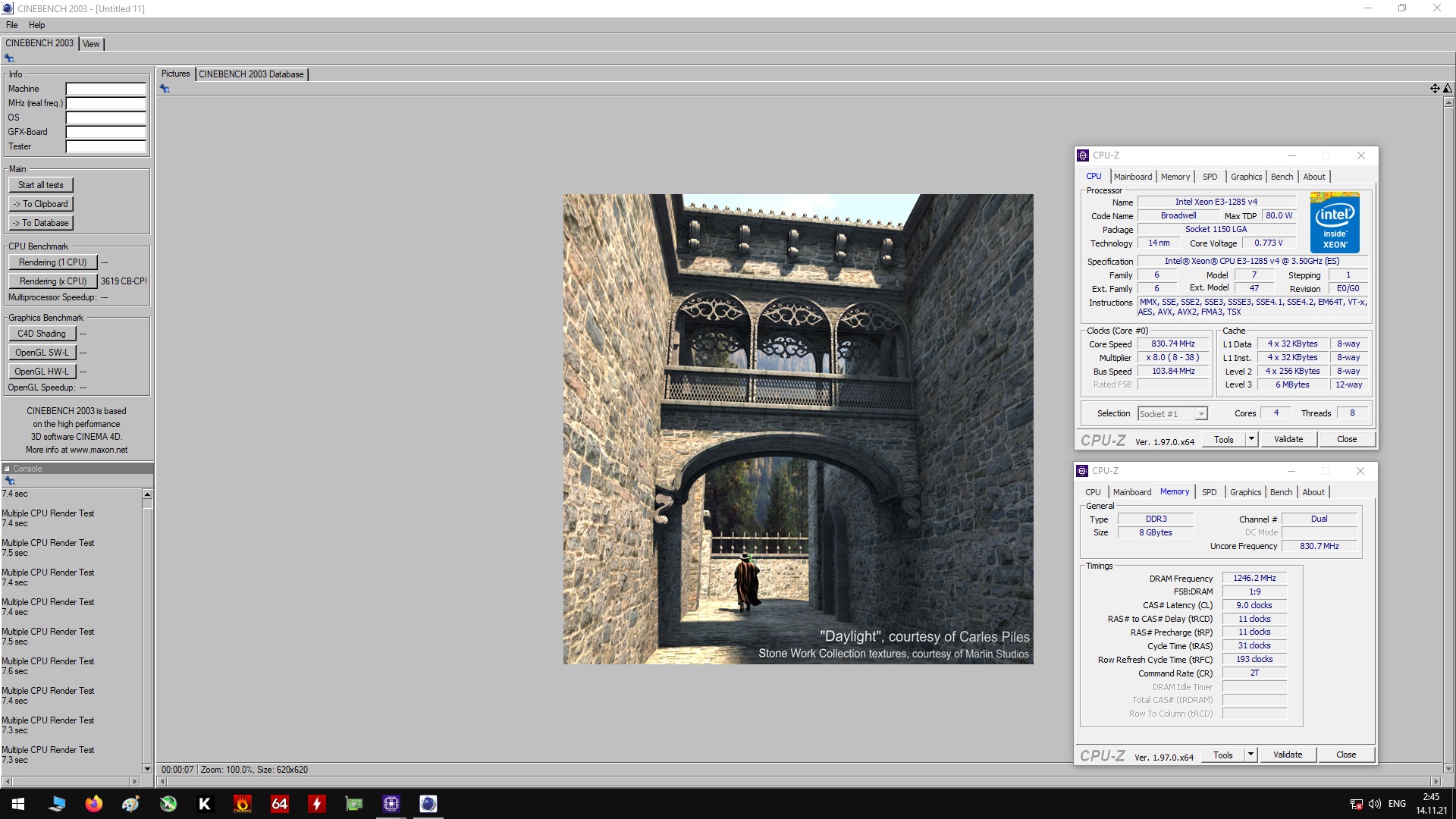Select the Pictures tab

click(x=175, y=74)
